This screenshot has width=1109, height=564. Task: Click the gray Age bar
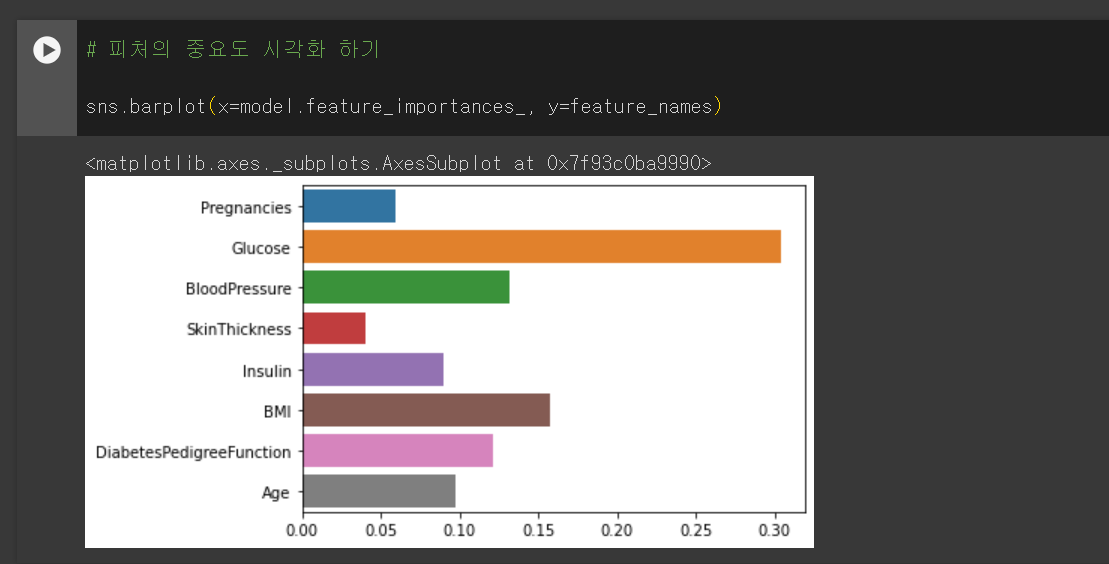(379, 491)
